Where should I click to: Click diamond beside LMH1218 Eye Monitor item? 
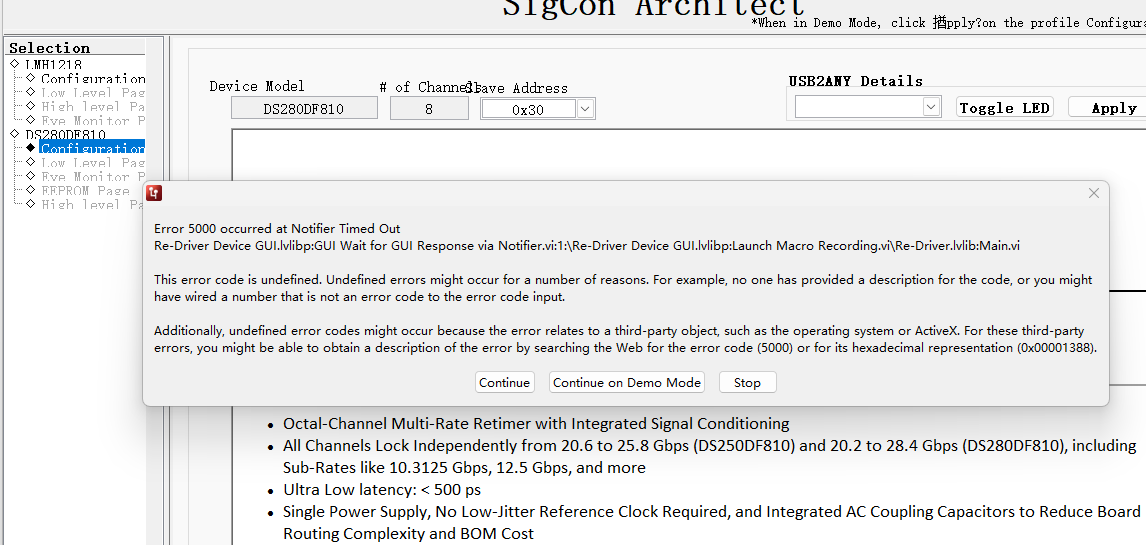[x=31, y=120]
